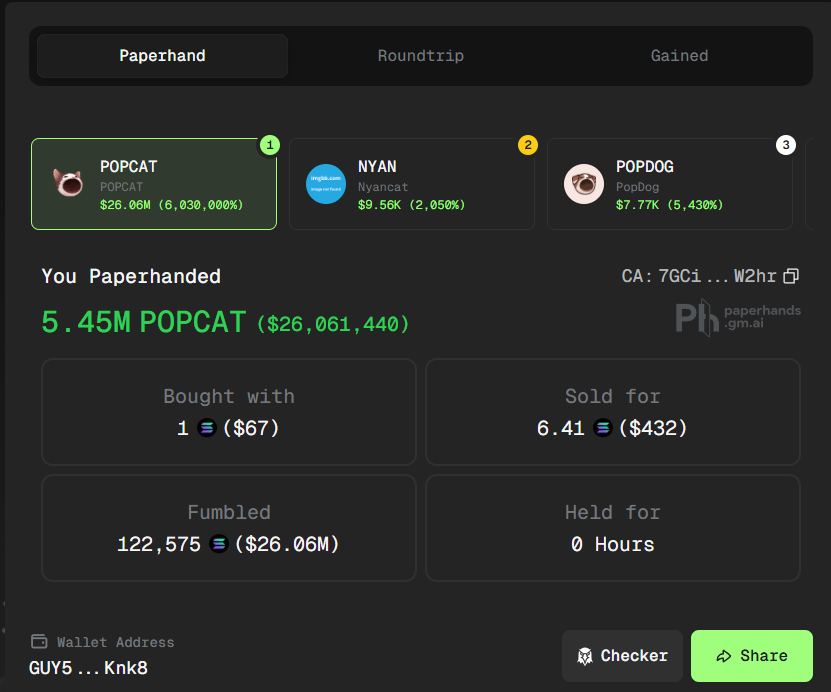This screenshot has width=831, height=692.
Task: Click the "0 Hours" value
Action: pos(613,544)
